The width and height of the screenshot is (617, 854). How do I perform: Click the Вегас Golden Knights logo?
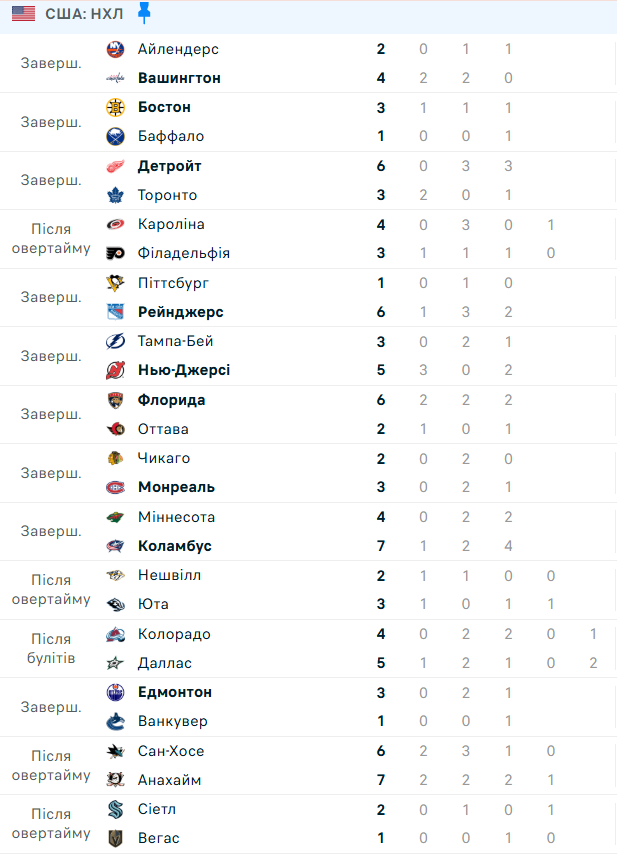coord(115,838)
